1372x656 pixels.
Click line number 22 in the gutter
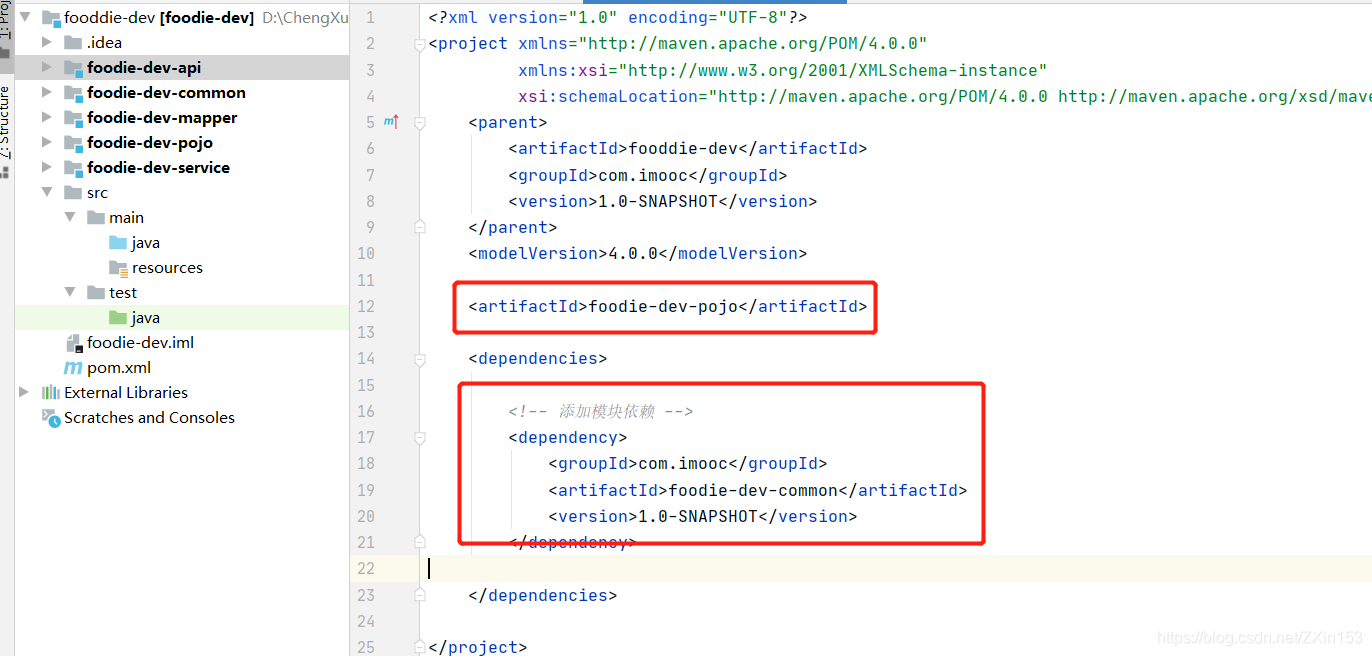366,568
